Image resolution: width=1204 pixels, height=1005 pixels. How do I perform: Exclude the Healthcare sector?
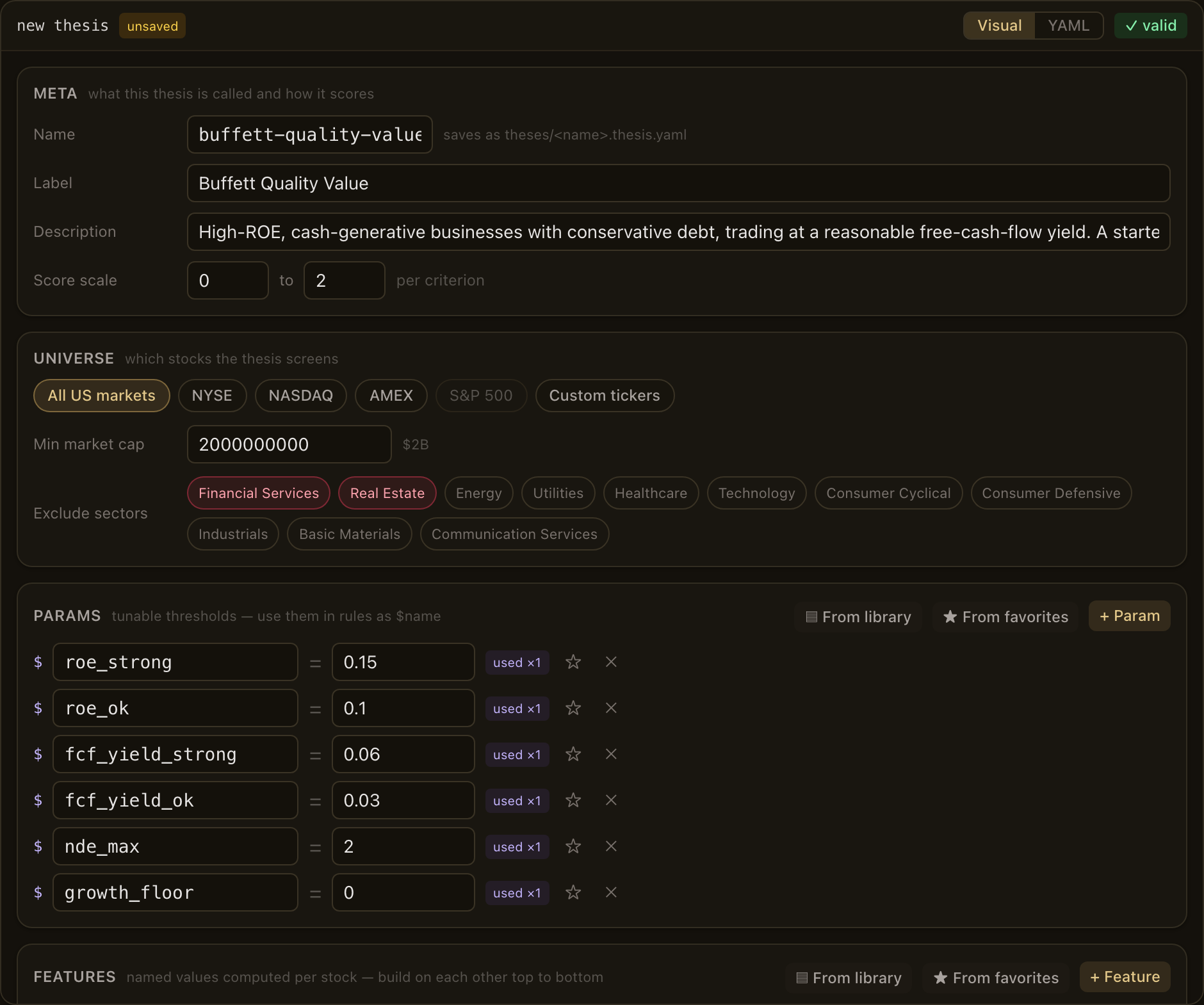(x=651, y=493)
